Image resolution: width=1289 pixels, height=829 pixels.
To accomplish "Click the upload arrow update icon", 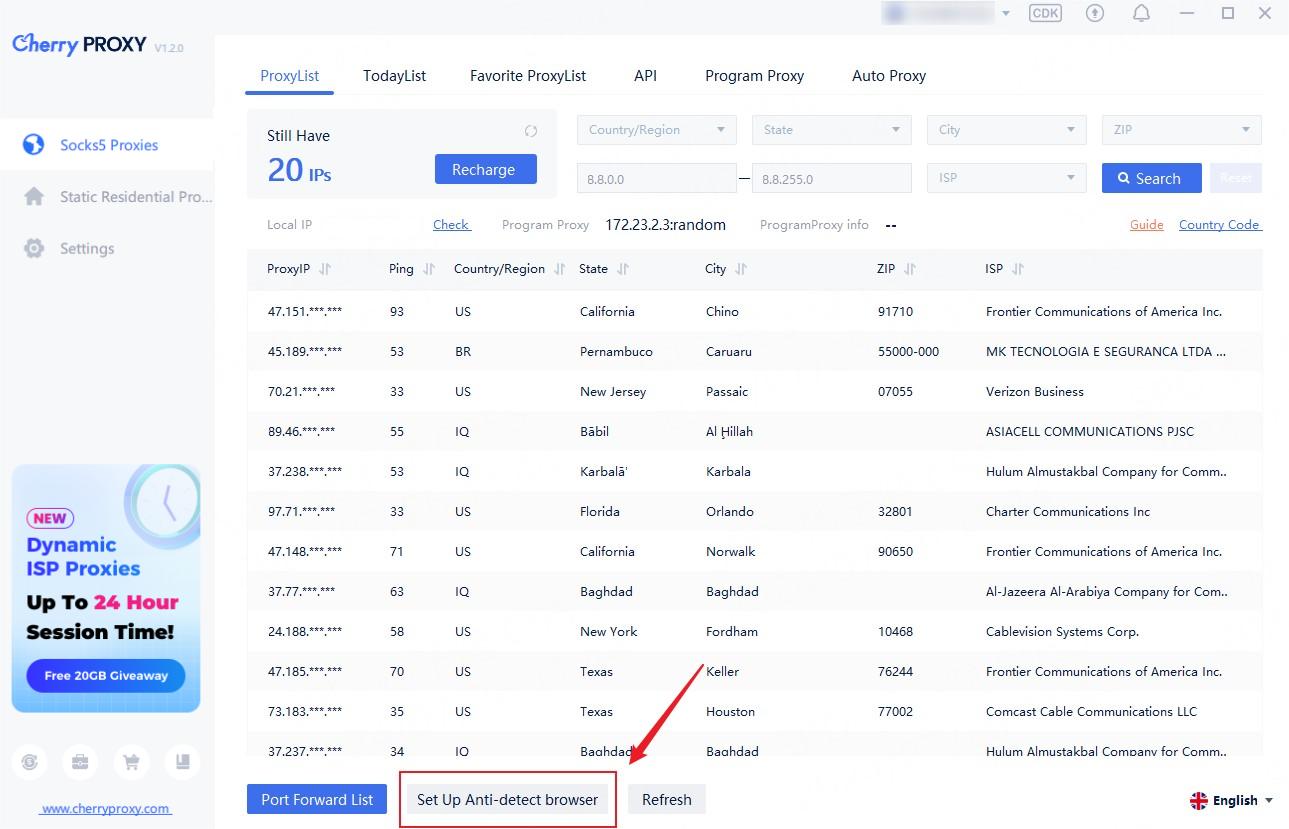I will tap(1095, 14).
